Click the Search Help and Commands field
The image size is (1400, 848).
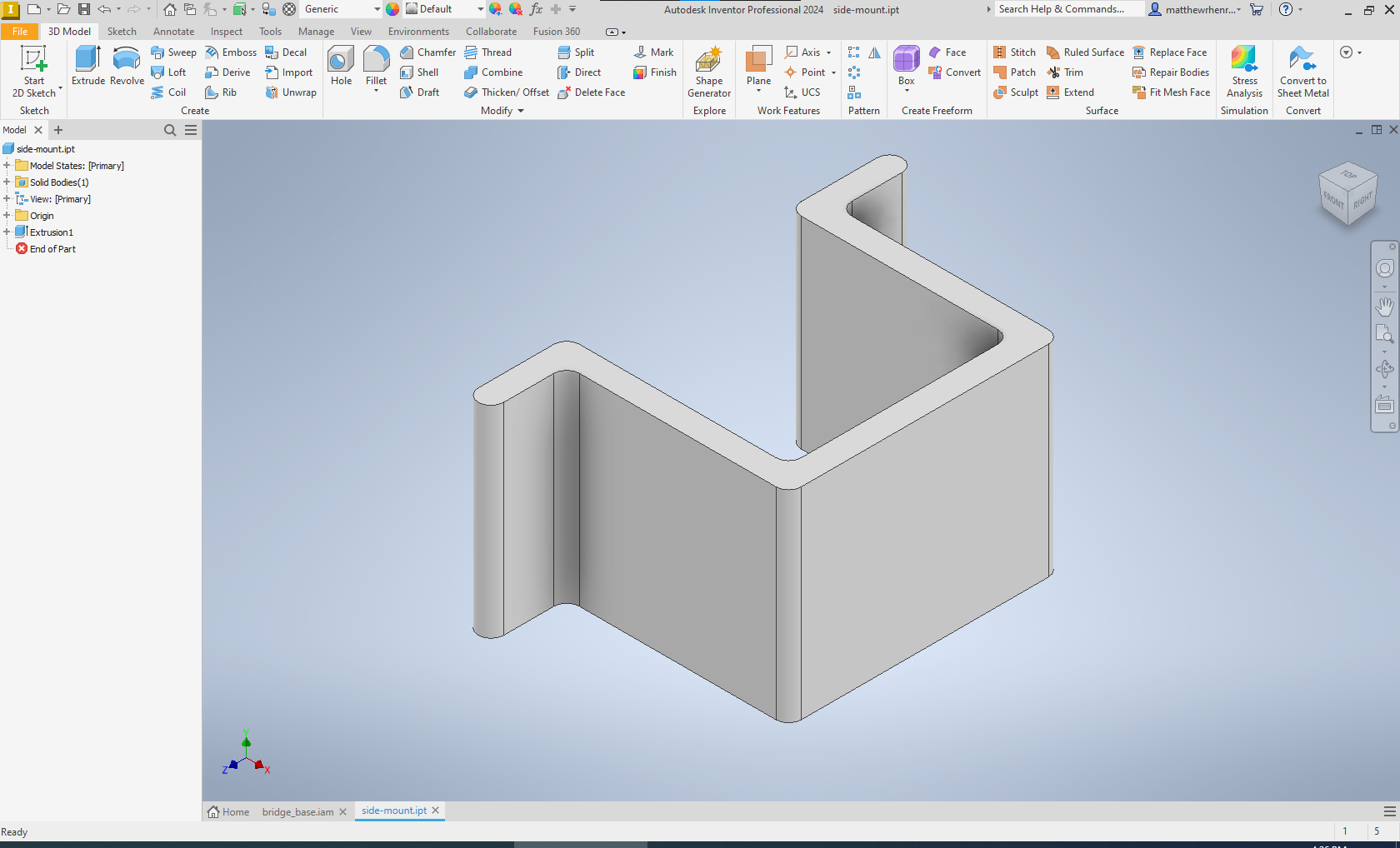tap(1067, 9)
